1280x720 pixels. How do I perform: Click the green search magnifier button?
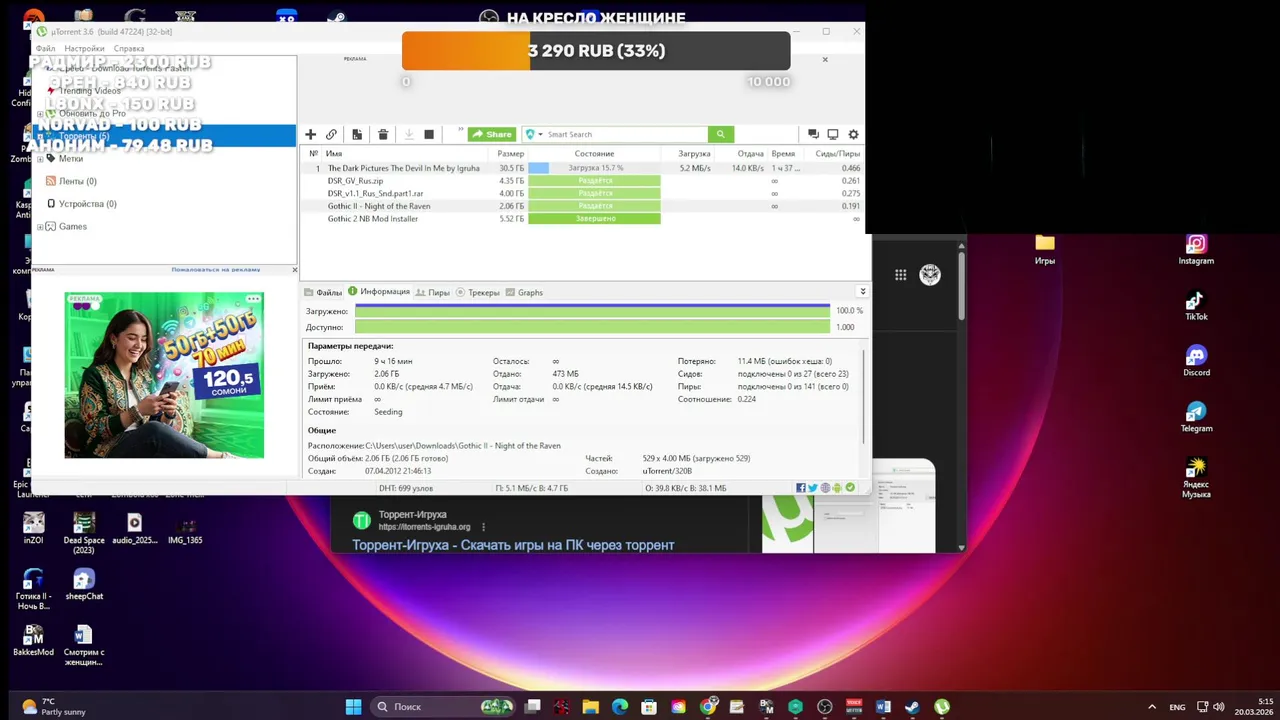(721, 134)
